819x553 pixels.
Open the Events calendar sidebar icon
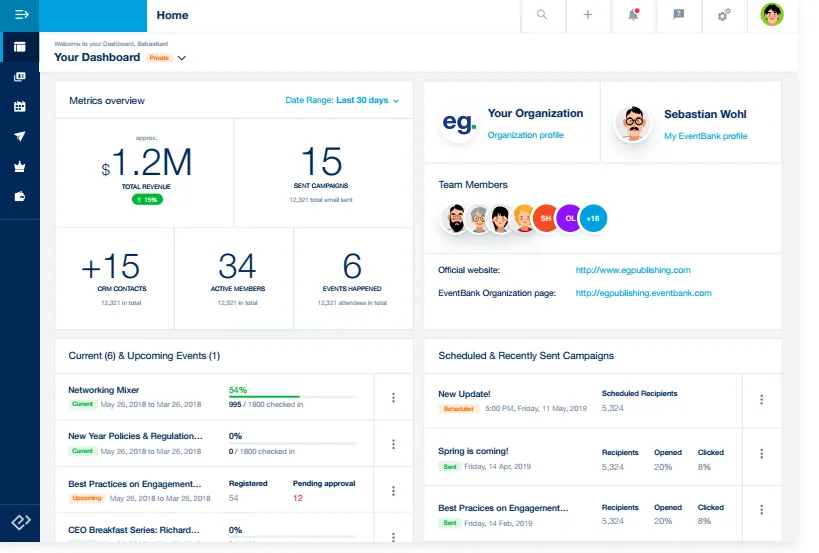pyautogui.click(x=20, y=106)
